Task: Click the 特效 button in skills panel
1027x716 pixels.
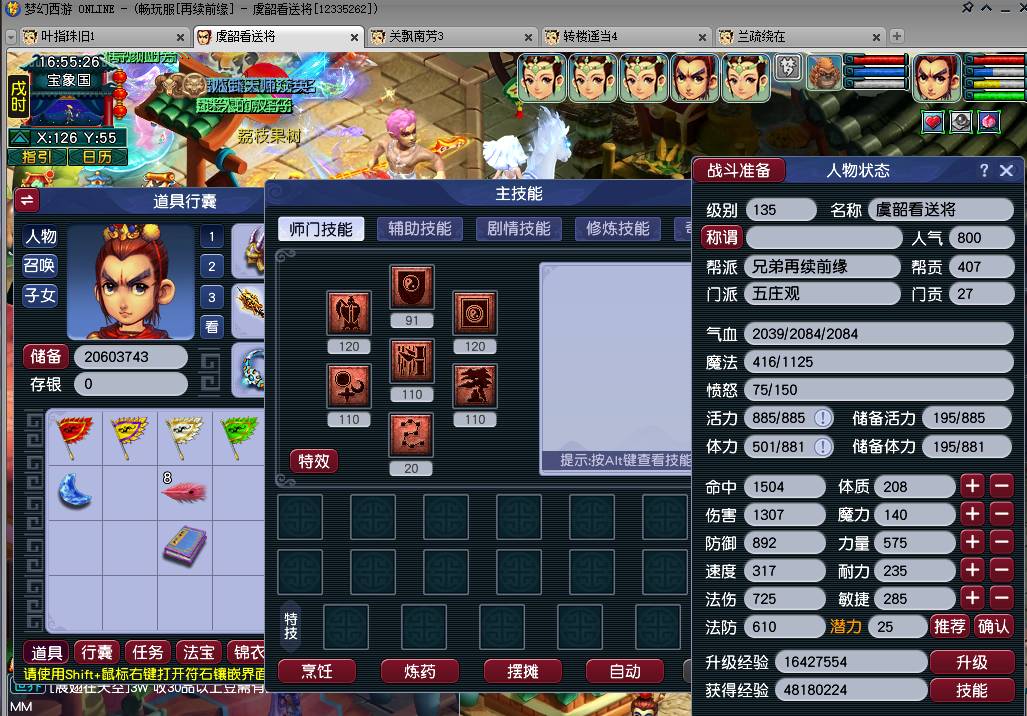Action: pos(314,461)
